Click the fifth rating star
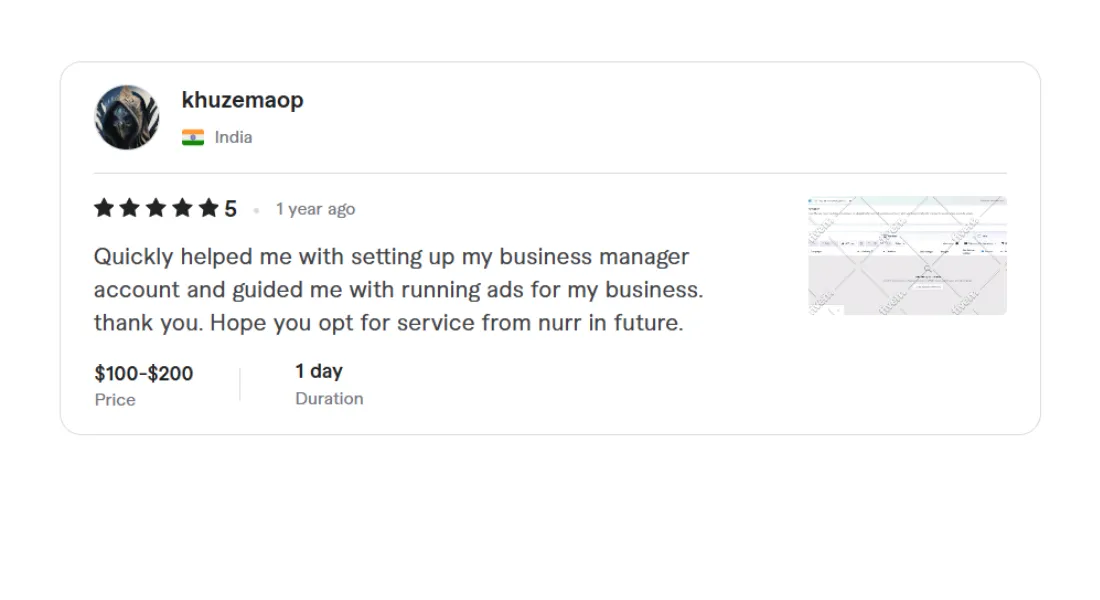Viewport: 1100px width, 600px height. tap(208, 208)
